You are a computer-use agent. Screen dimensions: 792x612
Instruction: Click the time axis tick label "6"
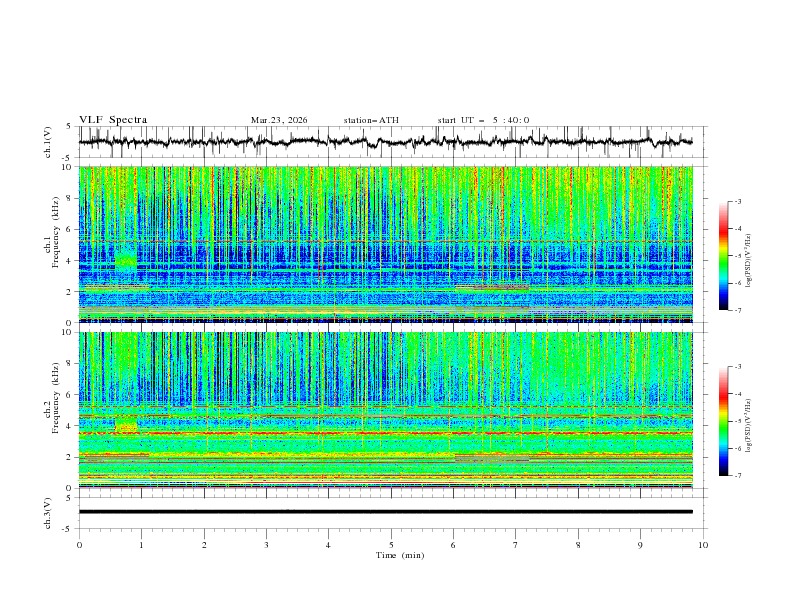coord(453,545)
